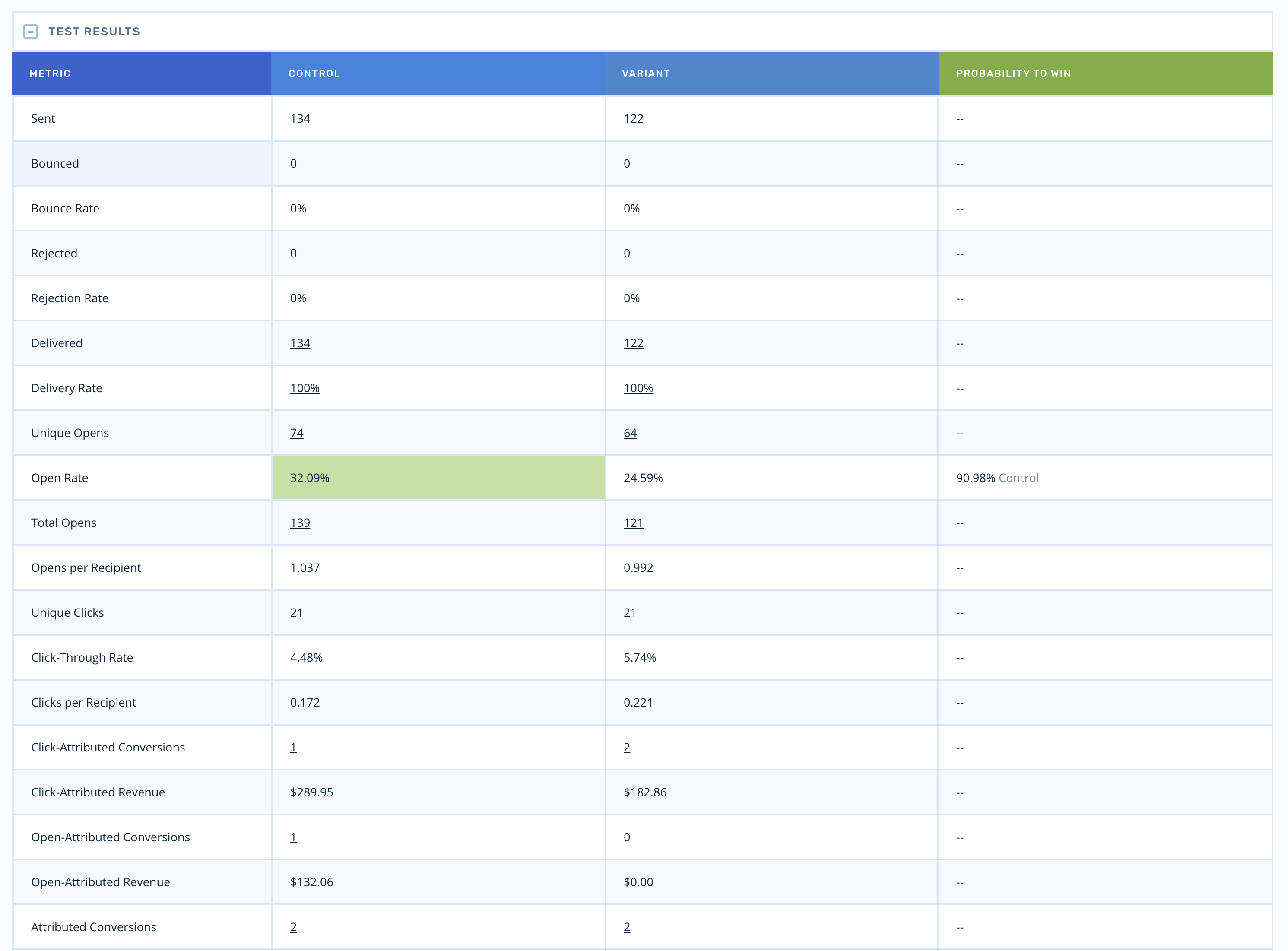Open Variant's Unique Opens value 64
Image resolution: width=1288 pixels, height=951 pixels.
[x=630, y=433]
